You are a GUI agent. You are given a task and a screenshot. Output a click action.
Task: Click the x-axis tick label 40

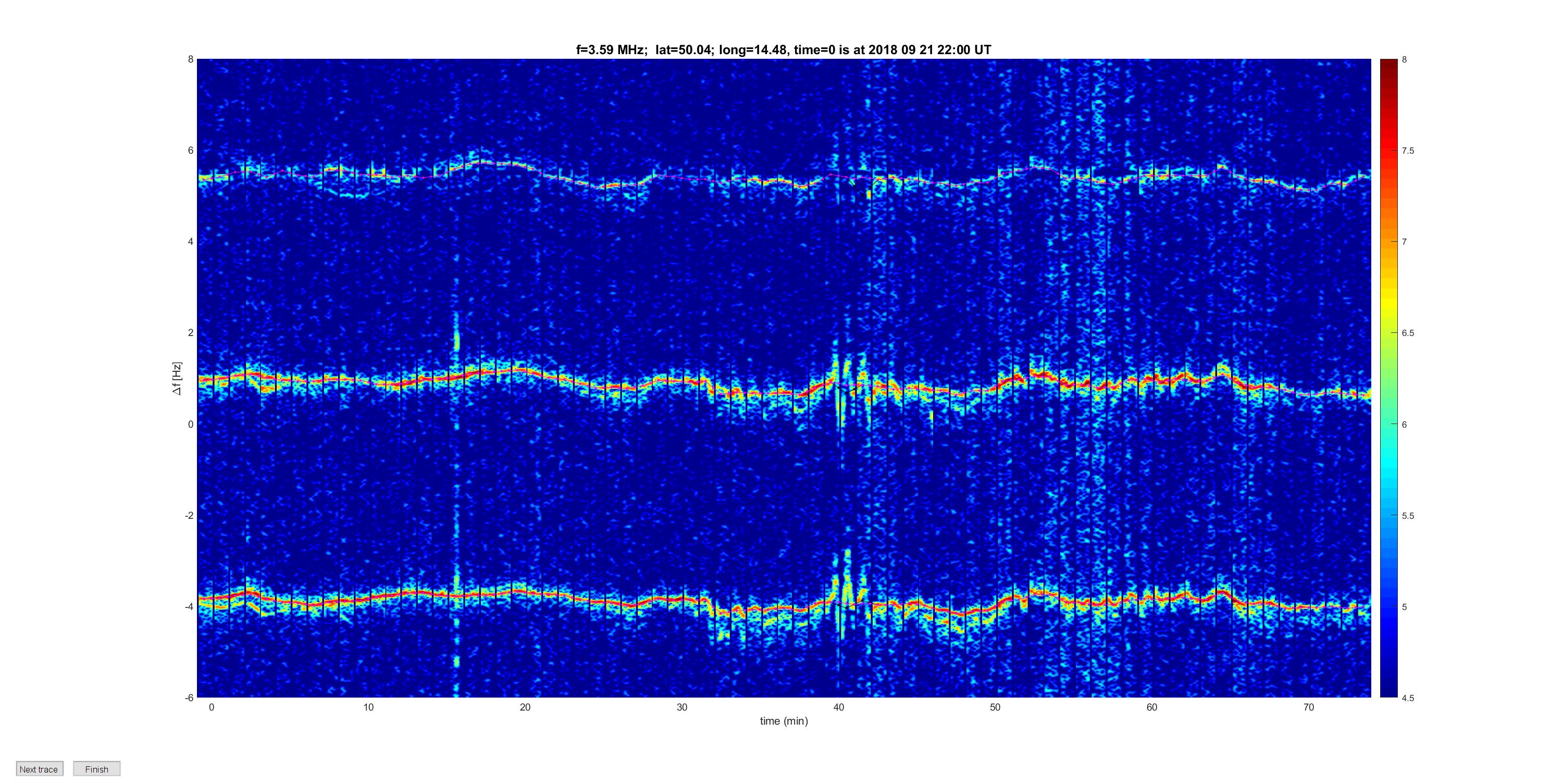pyautogui.click(x=838, y=707)
